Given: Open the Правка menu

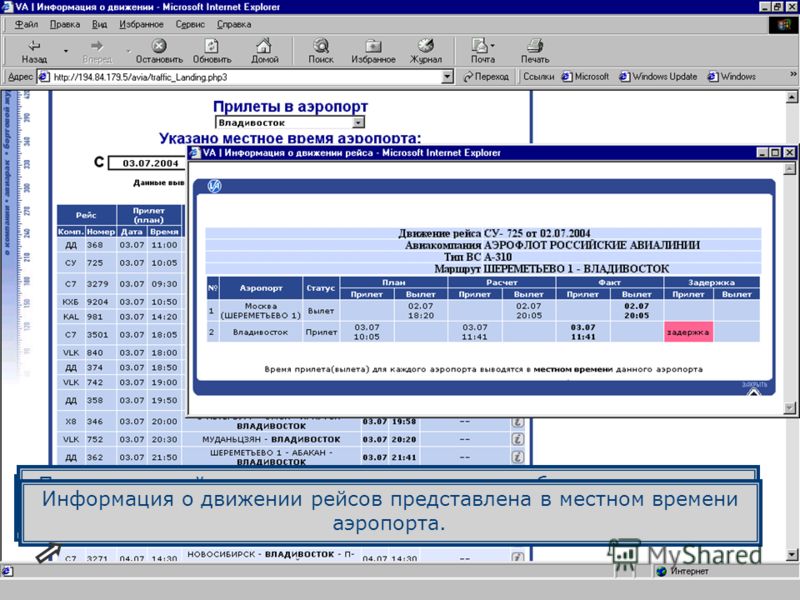Looking at the screenshot, I should pos(65,24).
